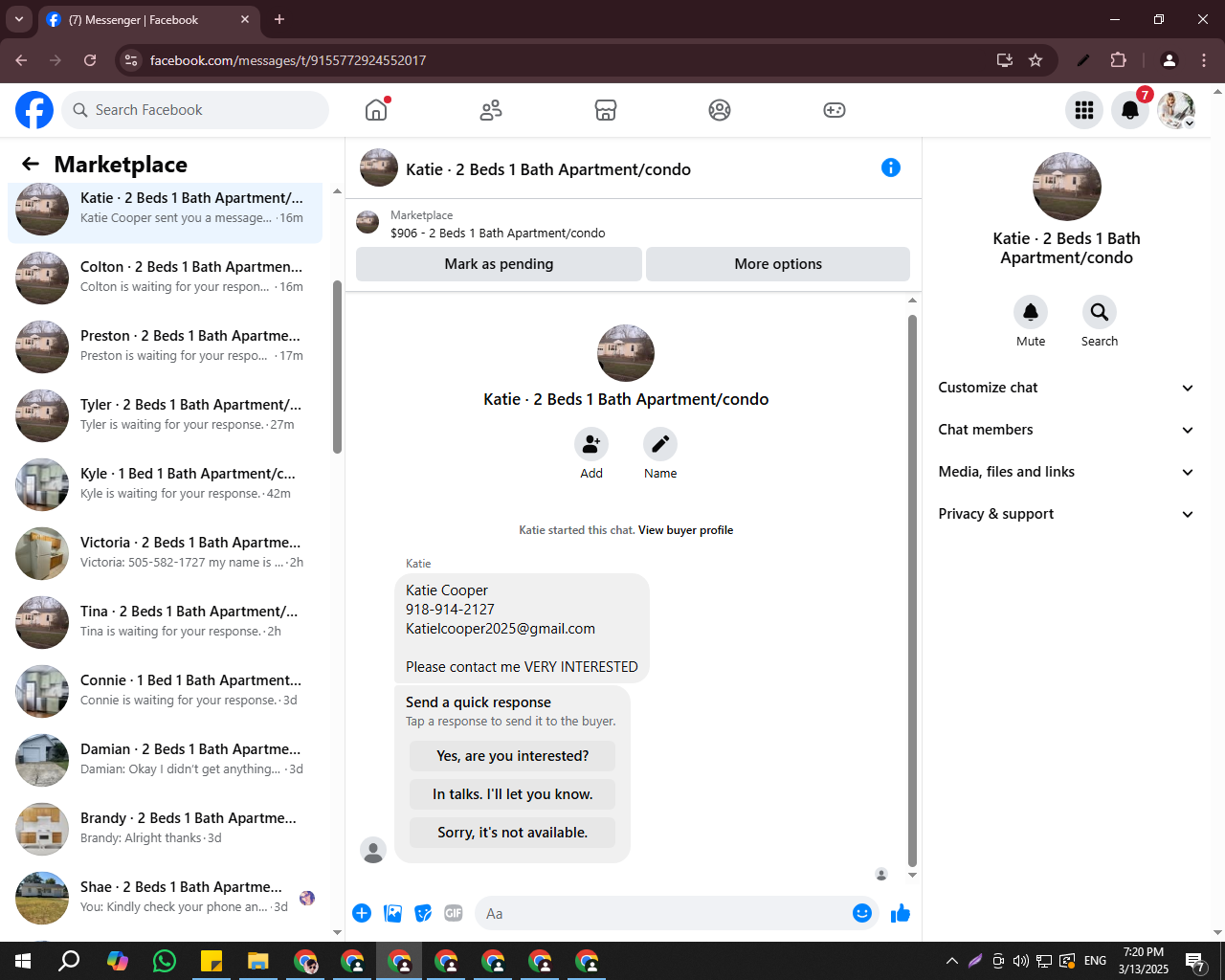Send a thumbs-up like

pyautogui.click(x=901, y=913)
